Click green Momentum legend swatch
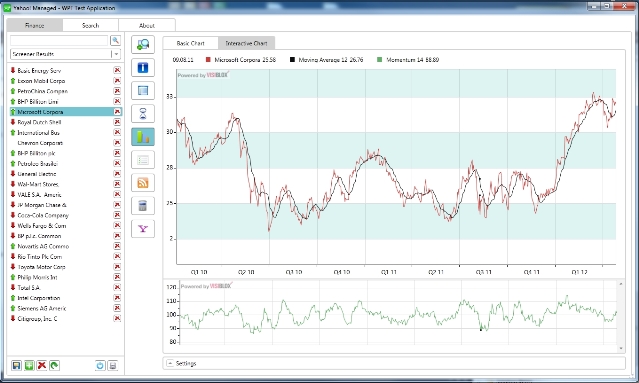639x383 pixels. tap(379, 59)
